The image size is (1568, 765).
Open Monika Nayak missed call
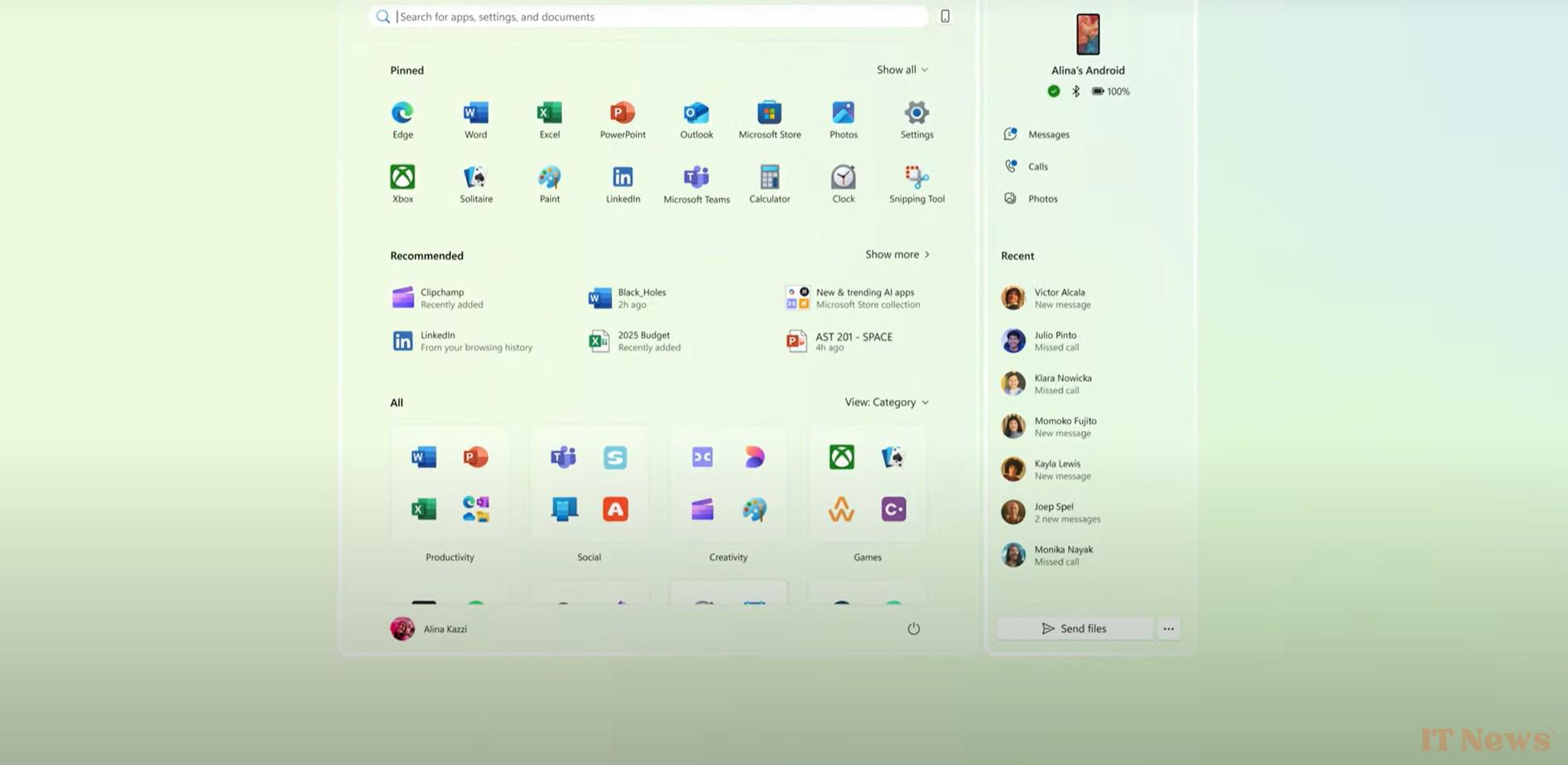point(1048,556)
